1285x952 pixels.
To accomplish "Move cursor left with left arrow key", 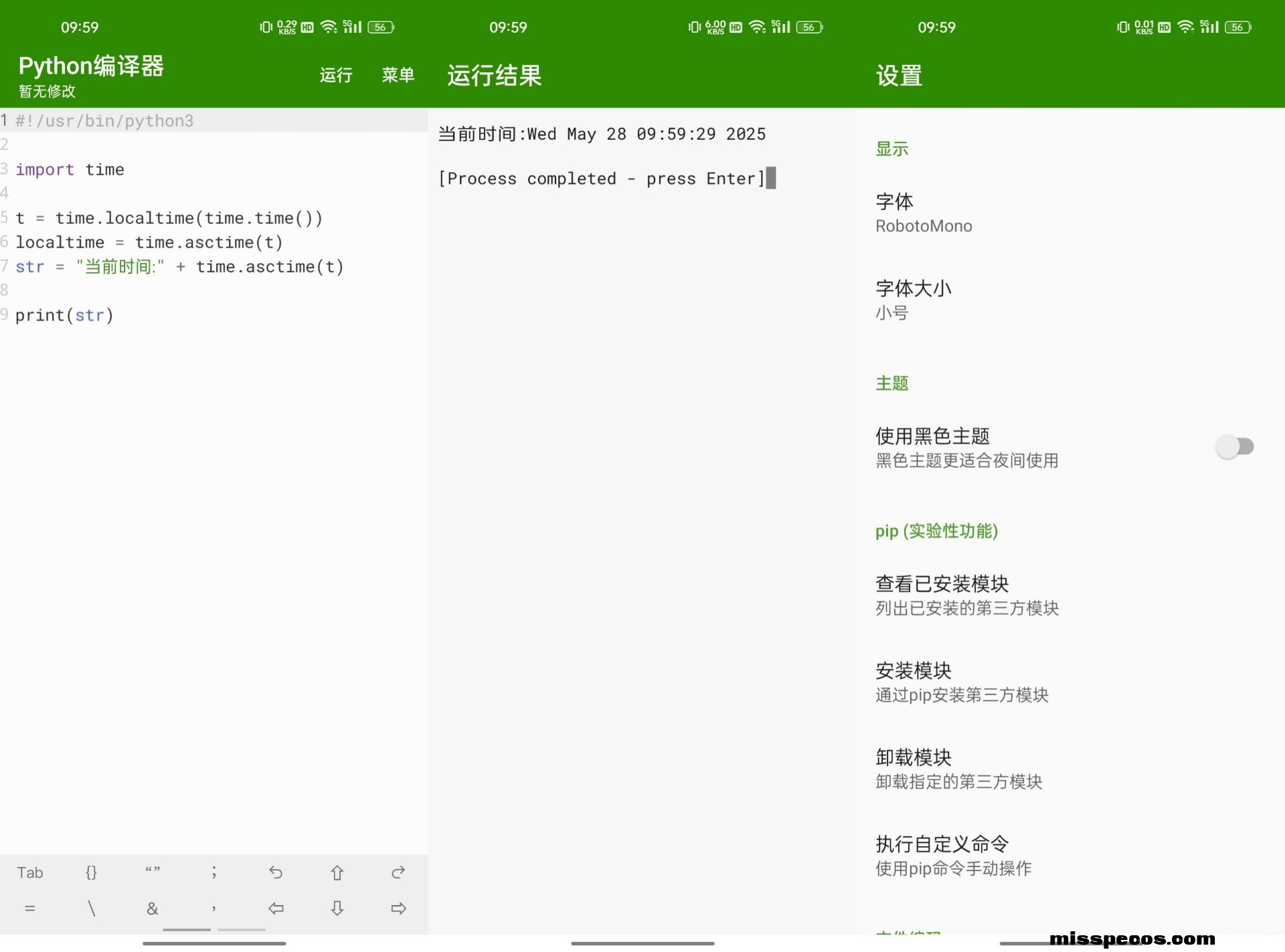I will [276, 908].
